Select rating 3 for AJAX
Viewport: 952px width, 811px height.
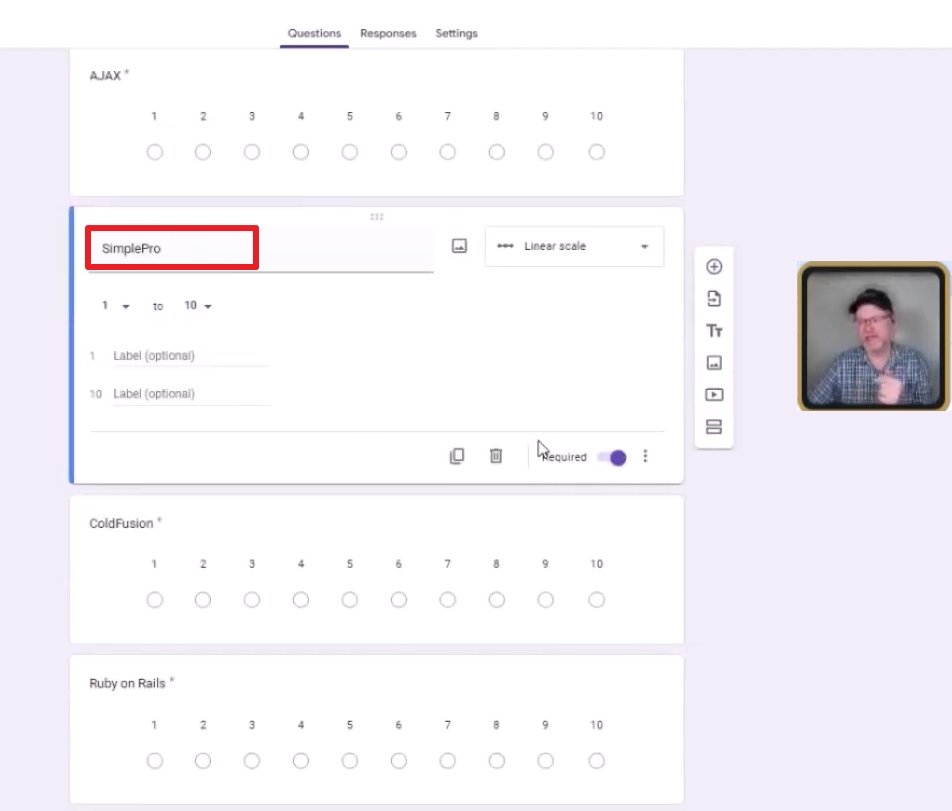252,152
